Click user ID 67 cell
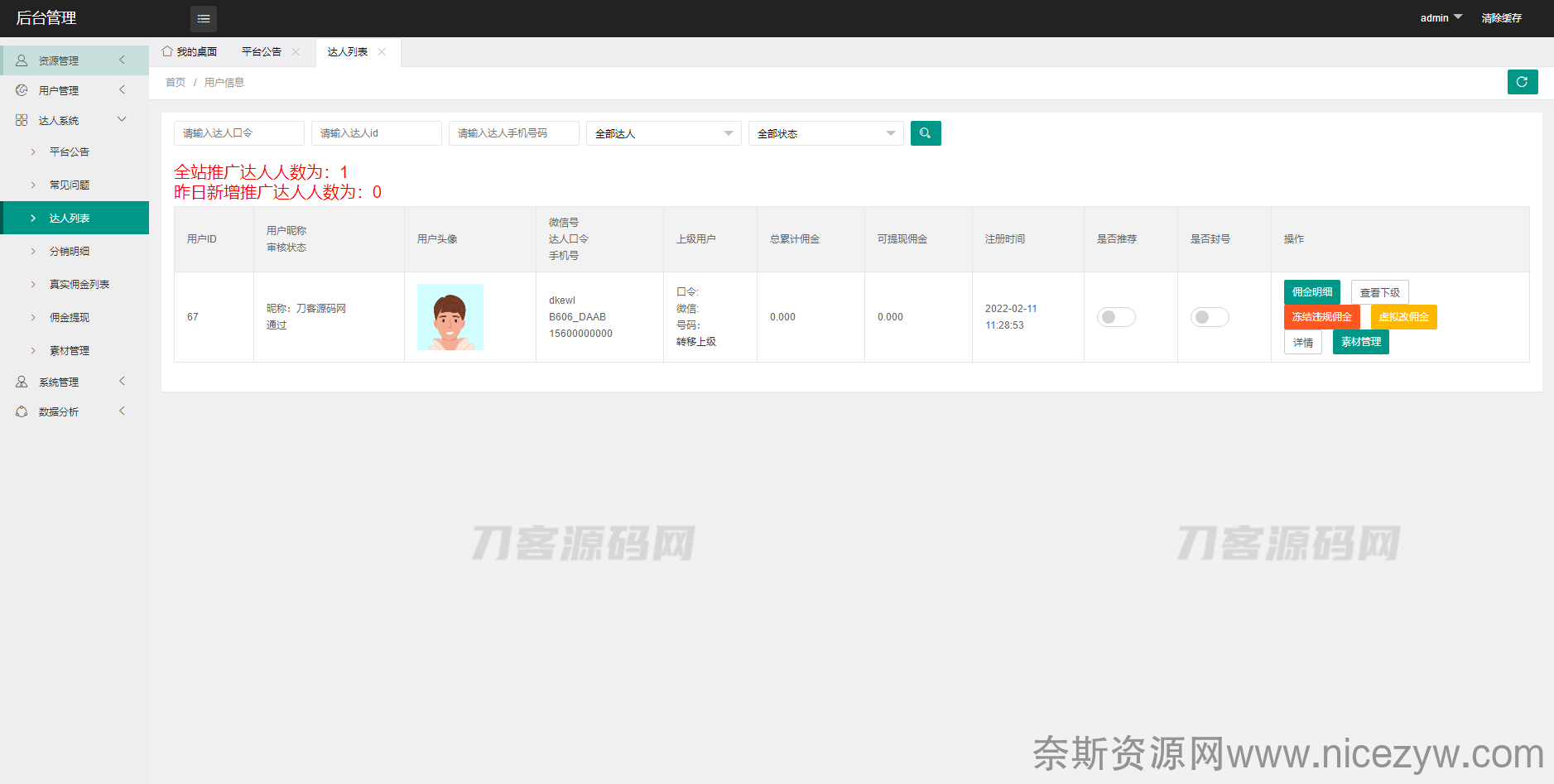The width and height of the screenshot is (1554, 784). 193,317
